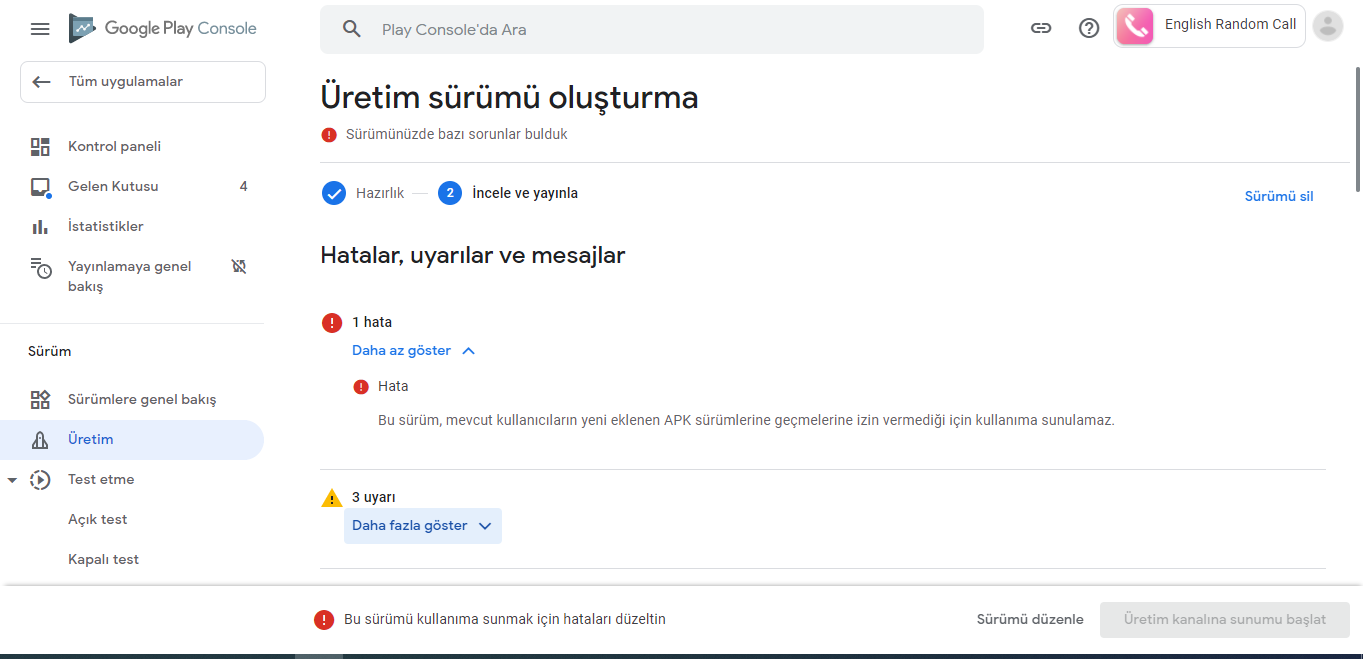The width and height of the screenshot is (1363, 659).
Task: Click the İstatistikler bar chart icon
Action: [40, 227]
